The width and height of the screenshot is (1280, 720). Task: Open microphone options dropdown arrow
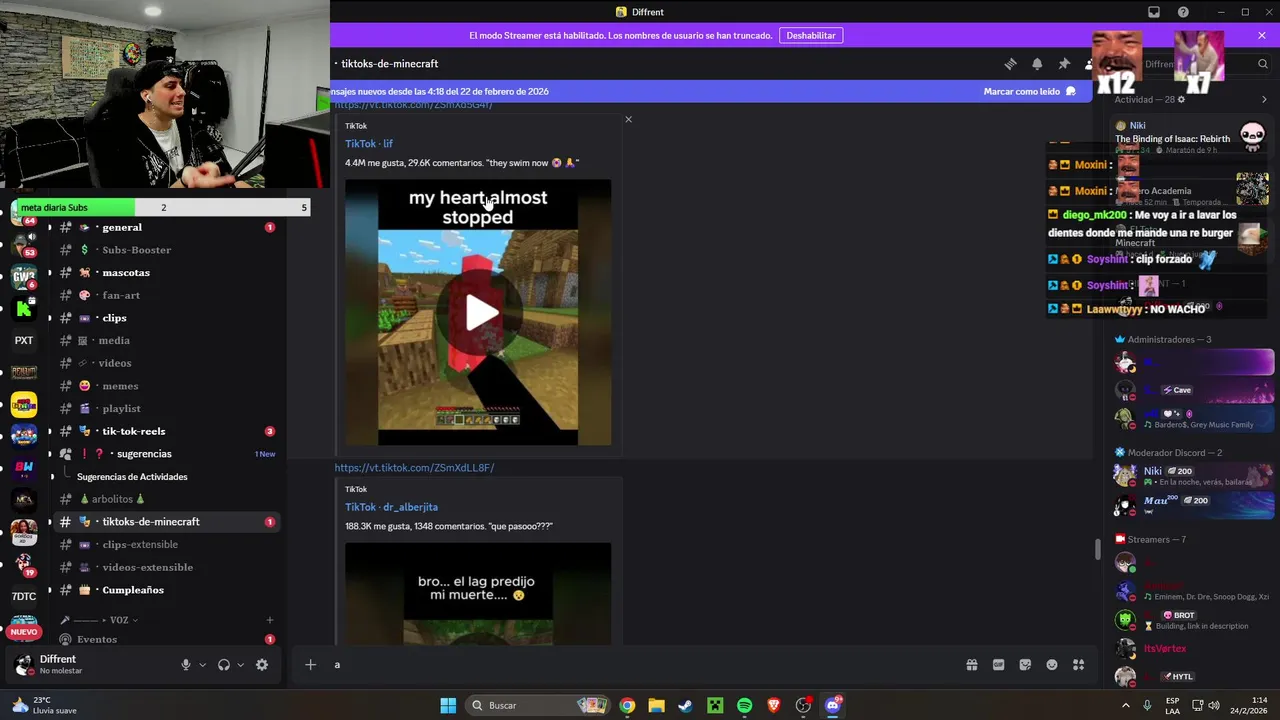(x=202, y=665)
